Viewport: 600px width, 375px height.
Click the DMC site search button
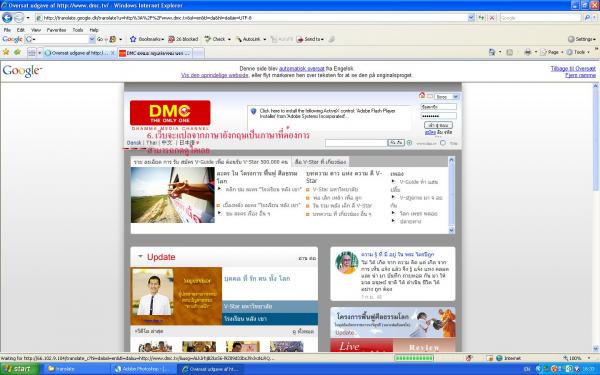[x=396, y=143]
